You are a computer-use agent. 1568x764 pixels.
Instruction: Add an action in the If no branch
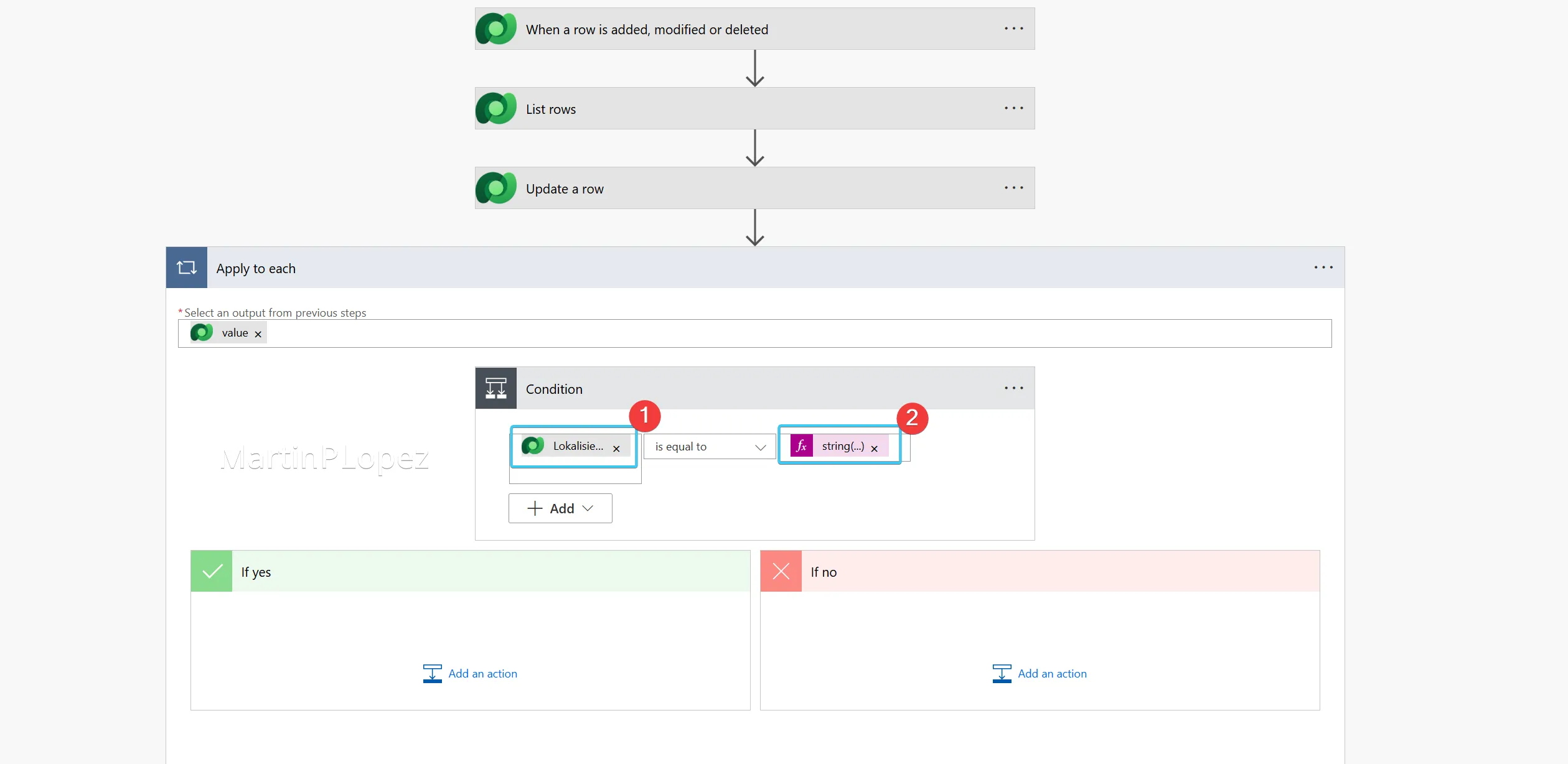pyautogui.click(x=1040, y=673)
